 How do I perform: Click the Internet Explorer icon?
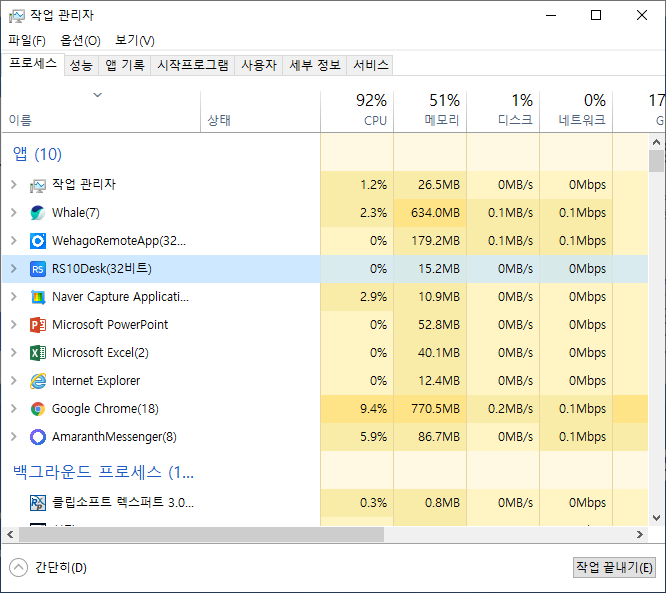(x=38, y=381)
